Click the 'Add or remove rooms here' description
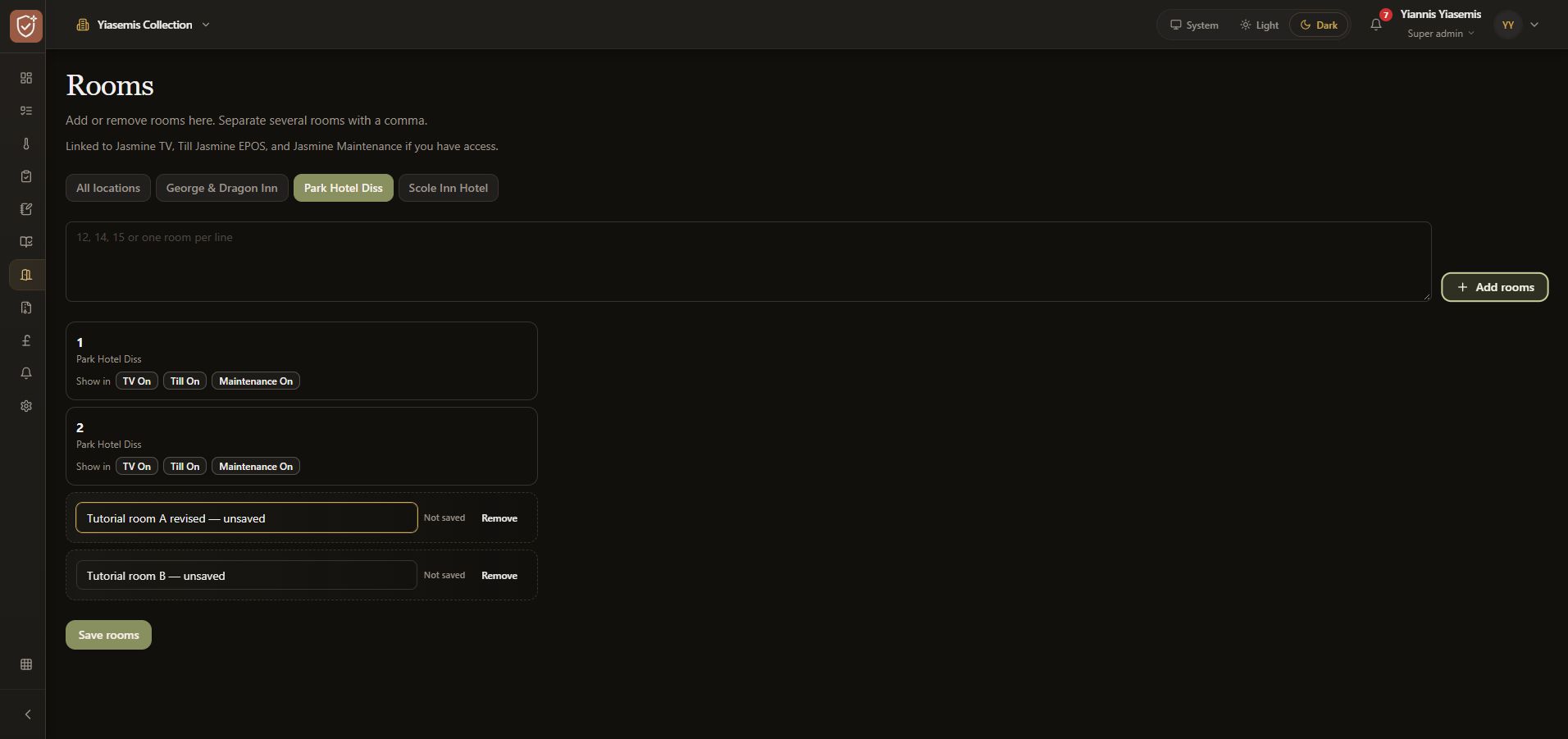This screenshot has width=1568, height=739. click(246, 121)
